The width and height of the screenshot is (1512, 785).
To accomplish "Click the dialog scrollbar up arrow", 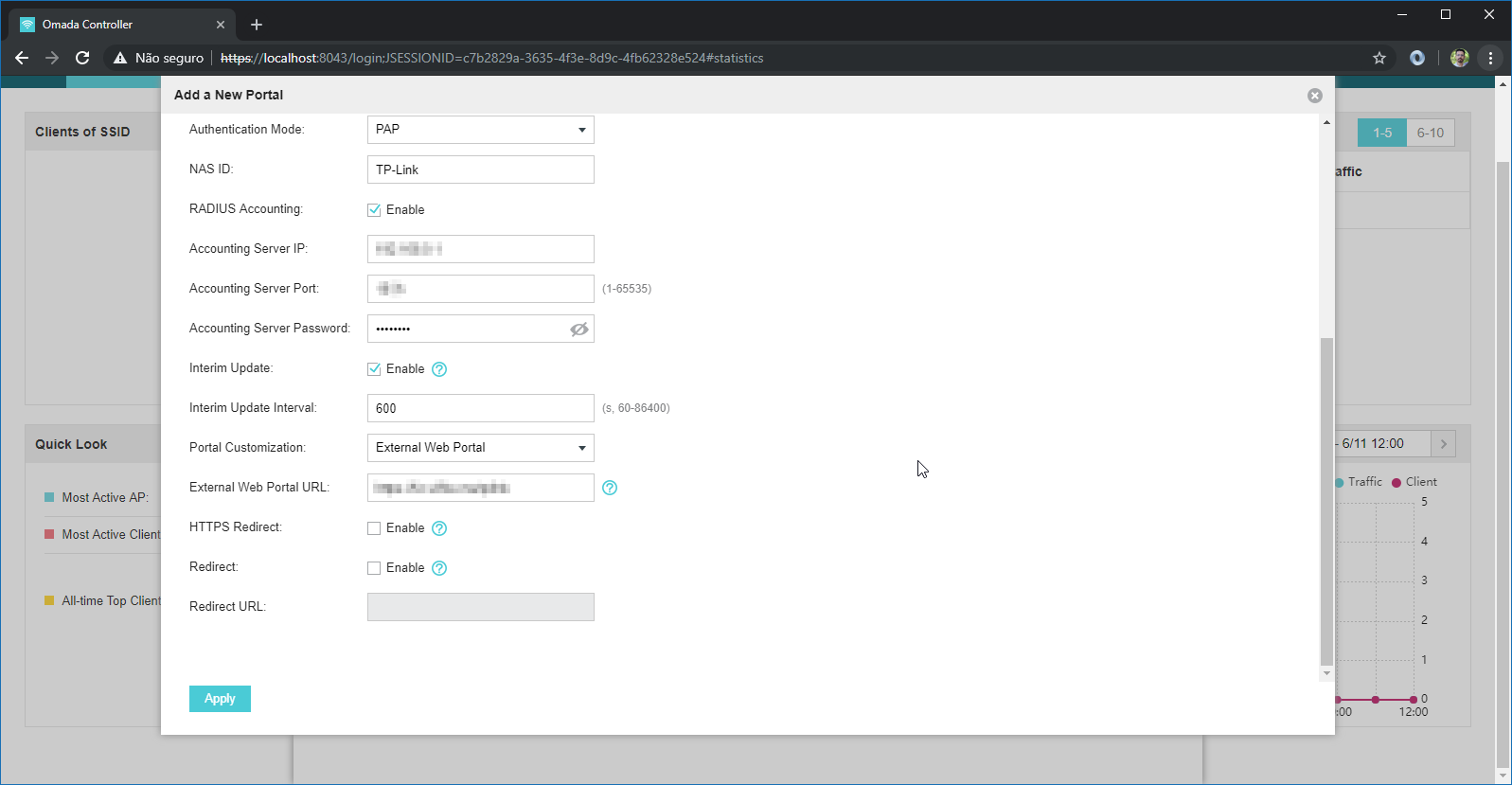I will click(1326, 122).
